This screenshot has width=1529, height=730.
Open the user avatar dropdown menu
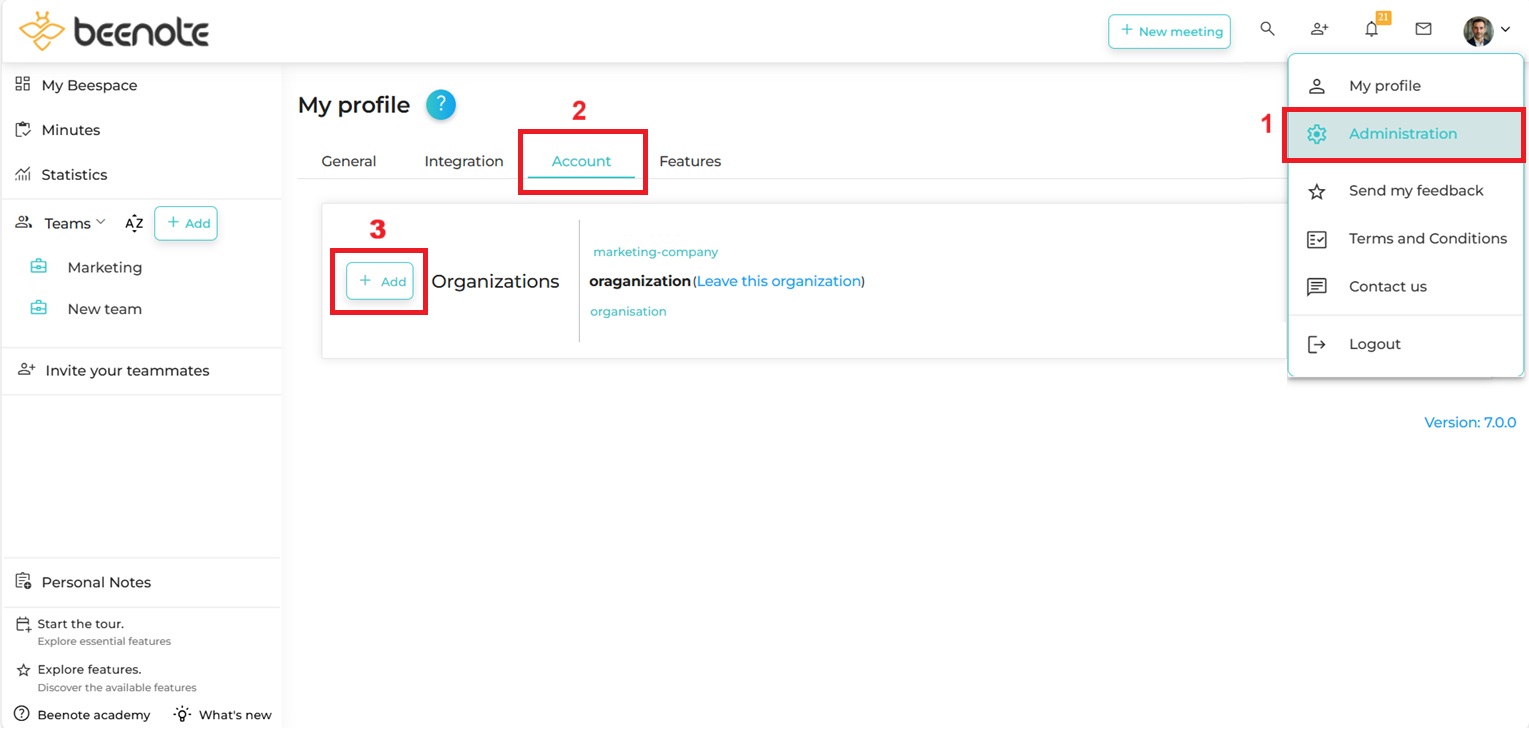pos(1486,31)
